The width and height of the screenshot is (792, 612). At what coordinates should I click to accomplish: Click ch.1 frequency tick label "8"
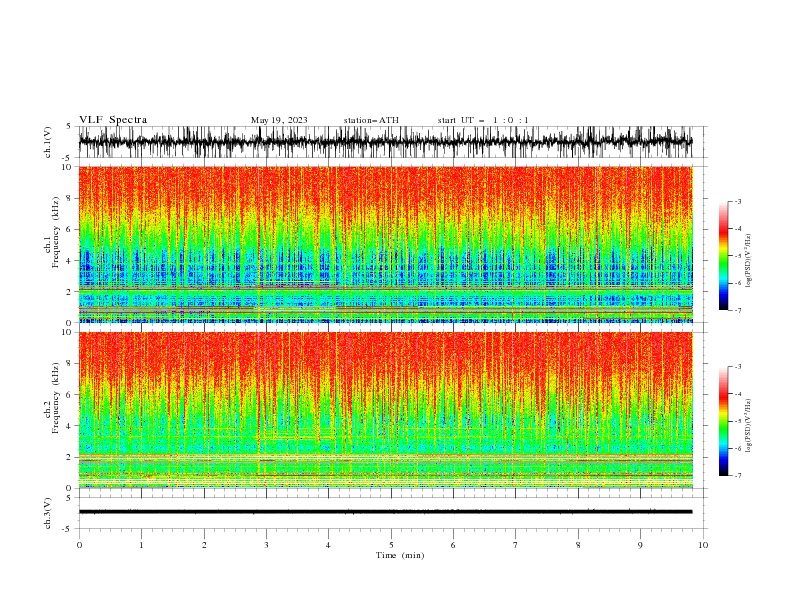click(69, 198)
